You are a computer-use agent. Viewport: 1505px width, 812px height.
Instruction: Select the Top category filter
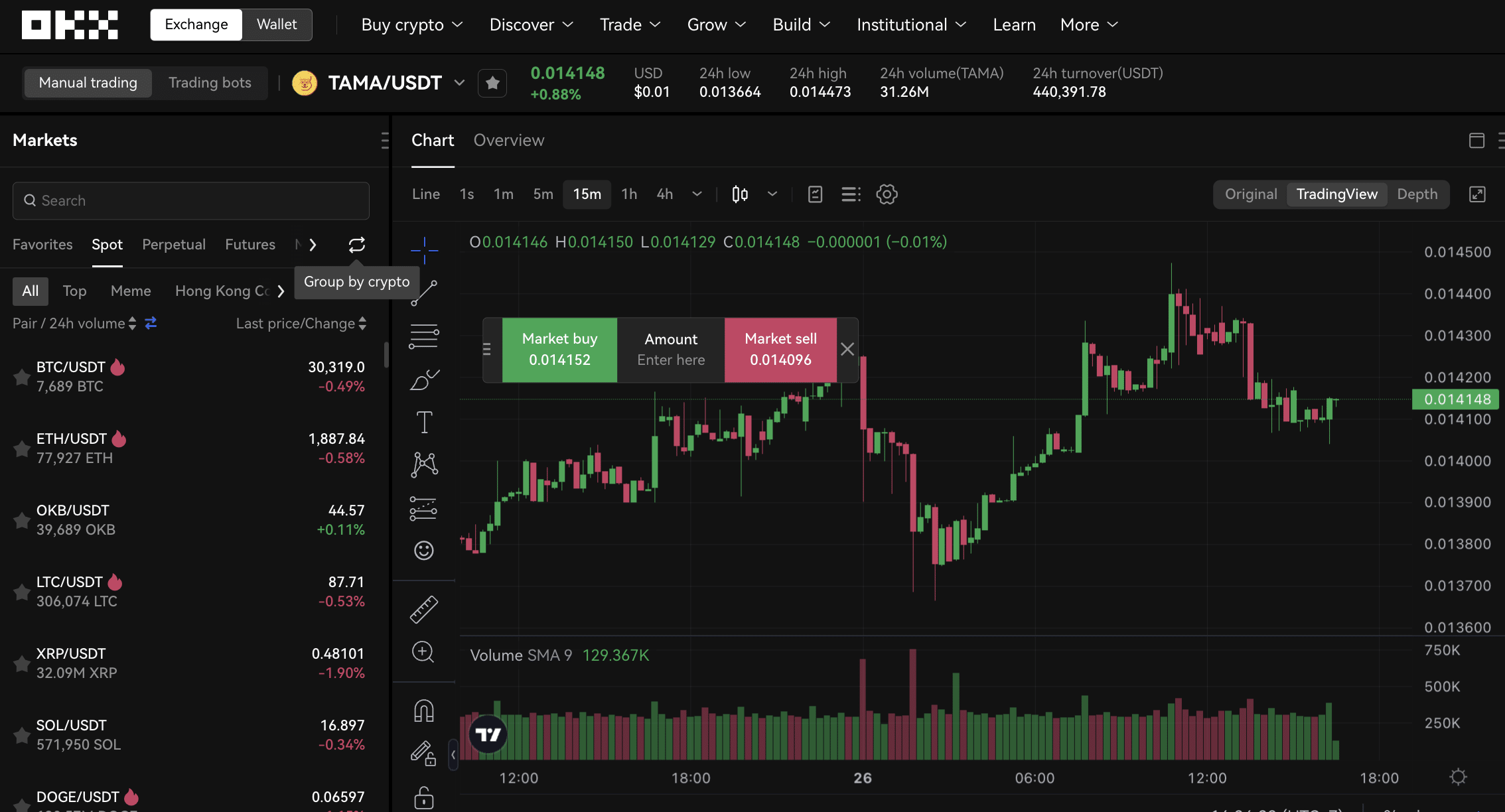(x=74, y=291)
